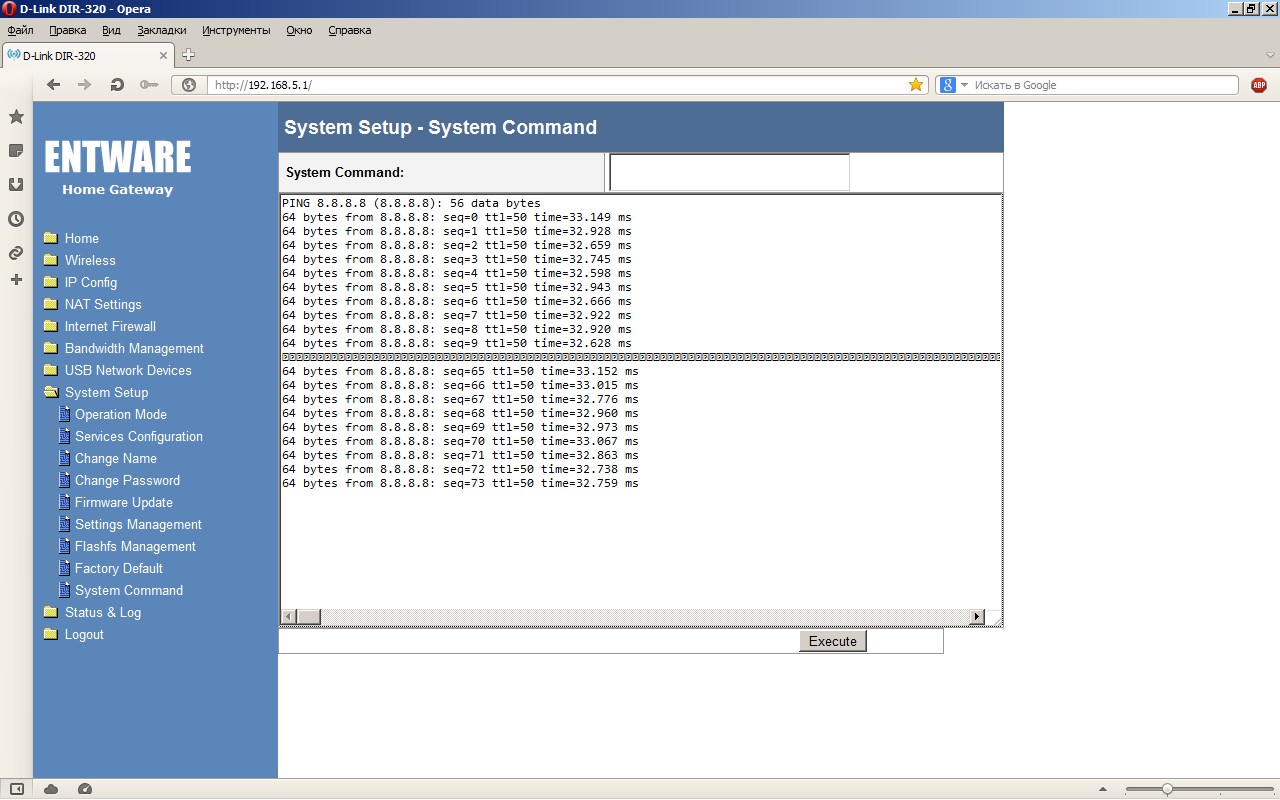Open the closed tabs dropdown arrow
Screen dimensions: 1280x800
tap(1271, 56)
